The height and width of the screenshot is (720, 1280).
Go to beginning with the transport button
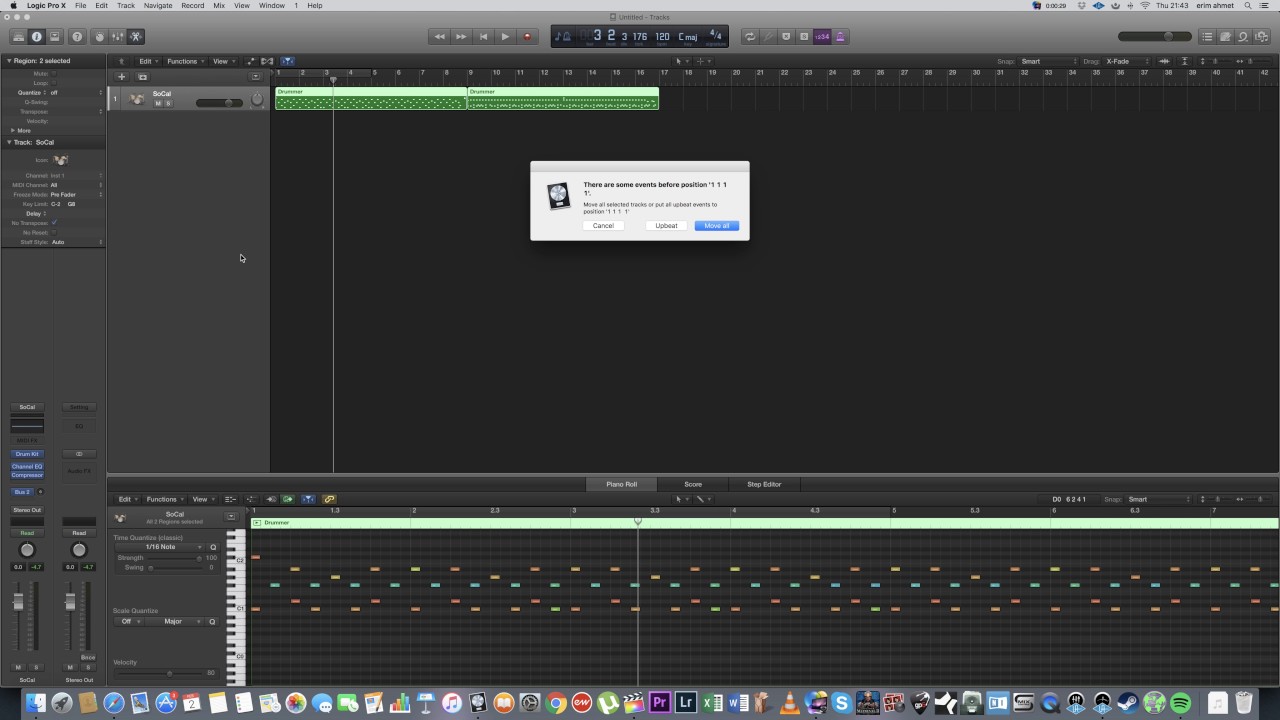483,37
